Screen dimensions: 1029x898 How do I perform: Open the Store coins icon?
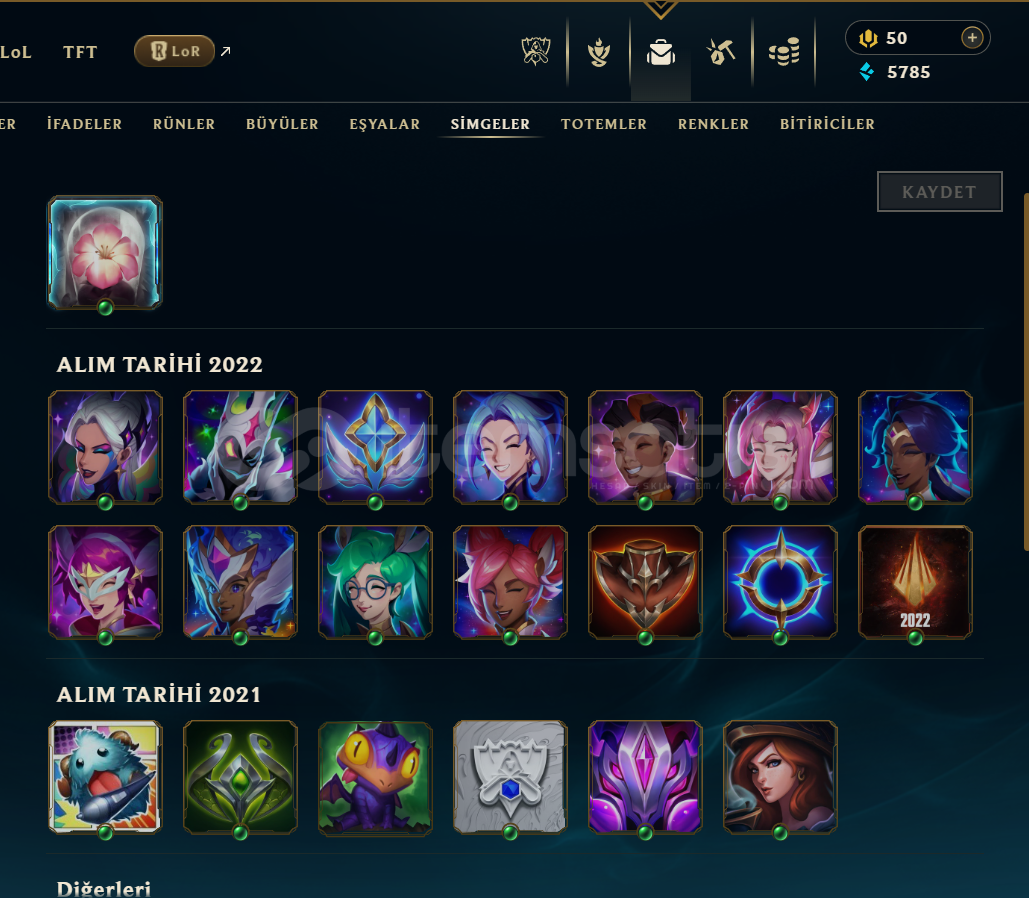click(x=784, y=52)
